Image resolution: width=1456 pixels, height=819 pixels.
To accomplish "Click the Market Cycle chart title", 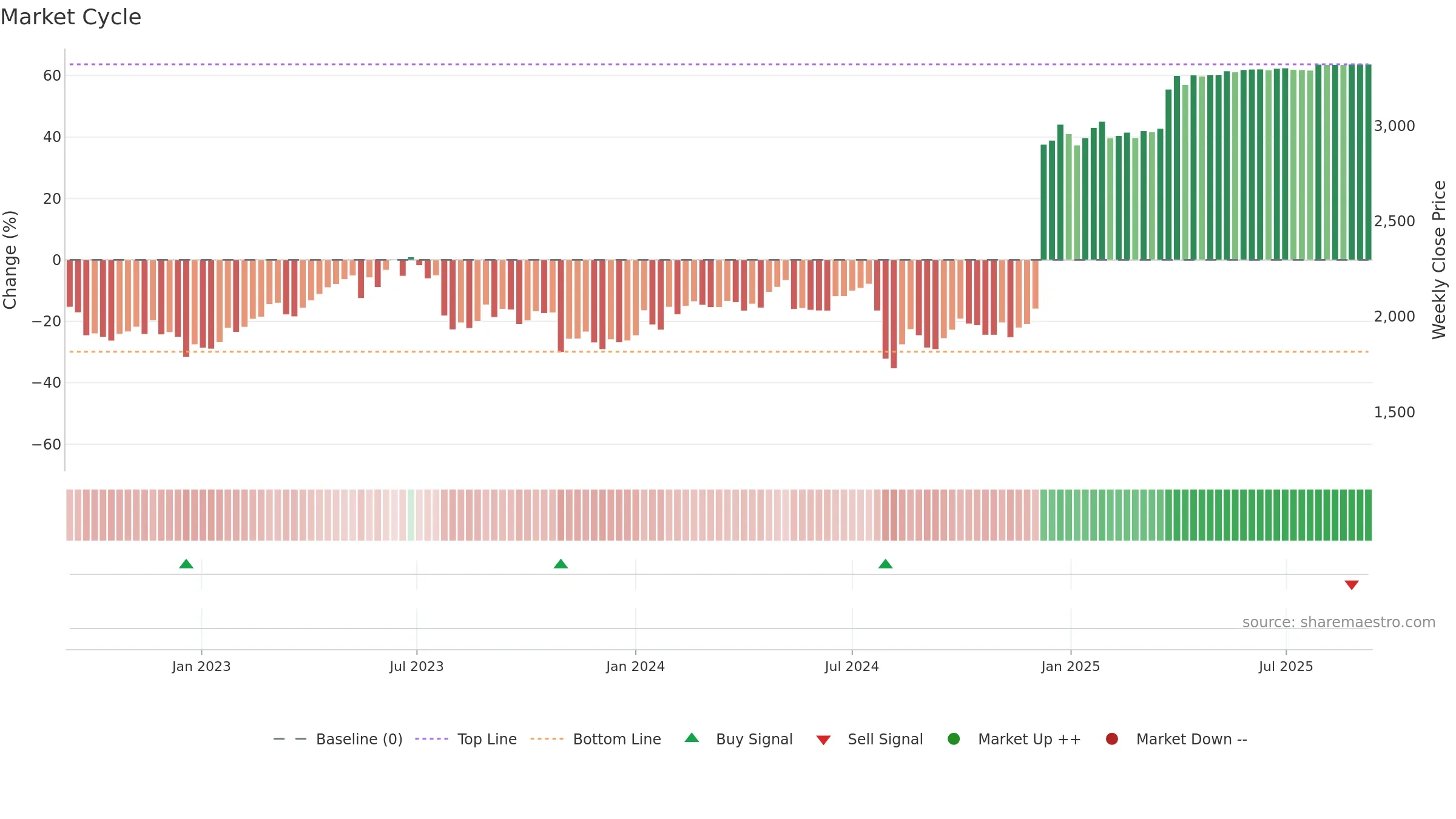I will coord(71,17).
